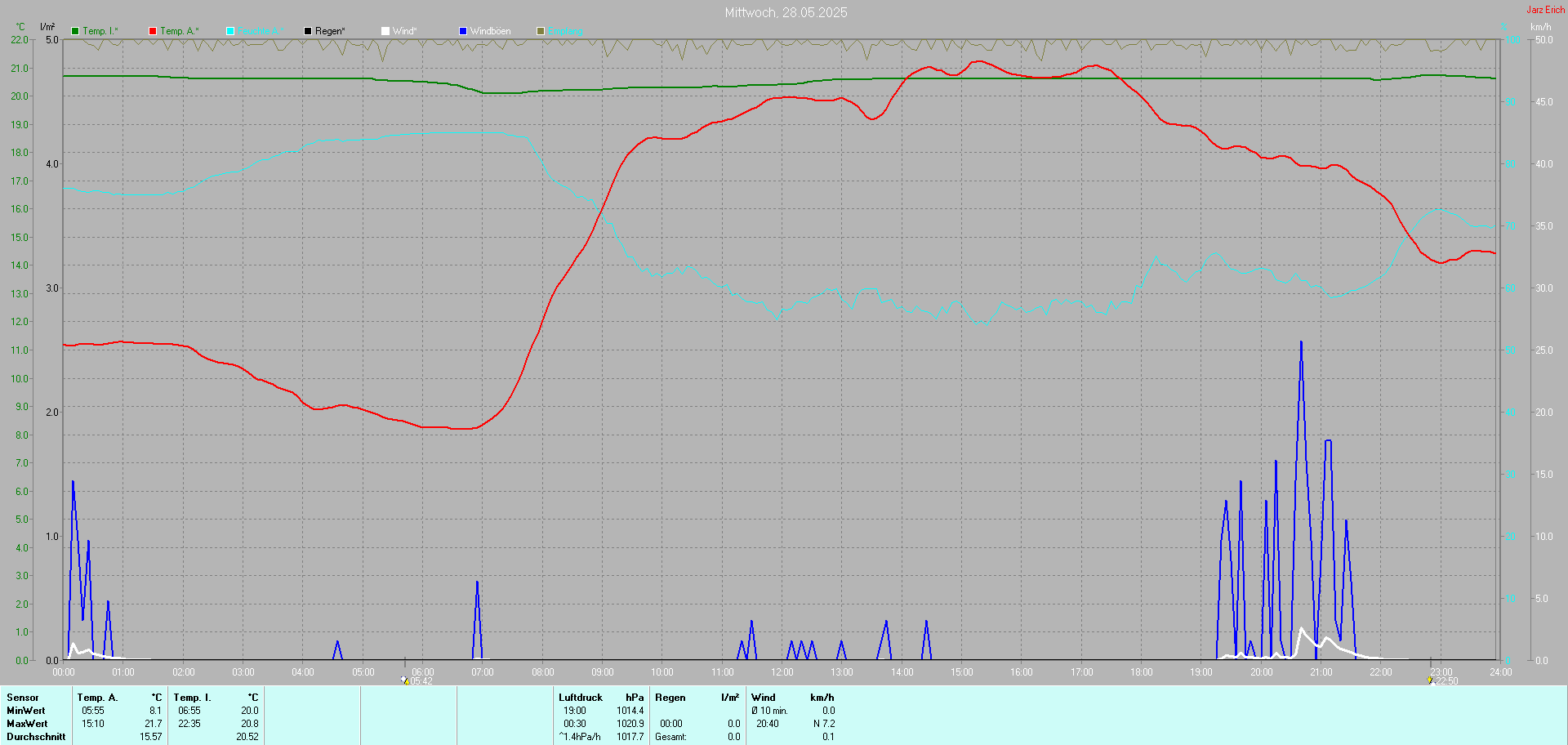Screen dimensions: 1568x745
Task: Click the white Wind legend swatch
Action: [x=385, y=31]
